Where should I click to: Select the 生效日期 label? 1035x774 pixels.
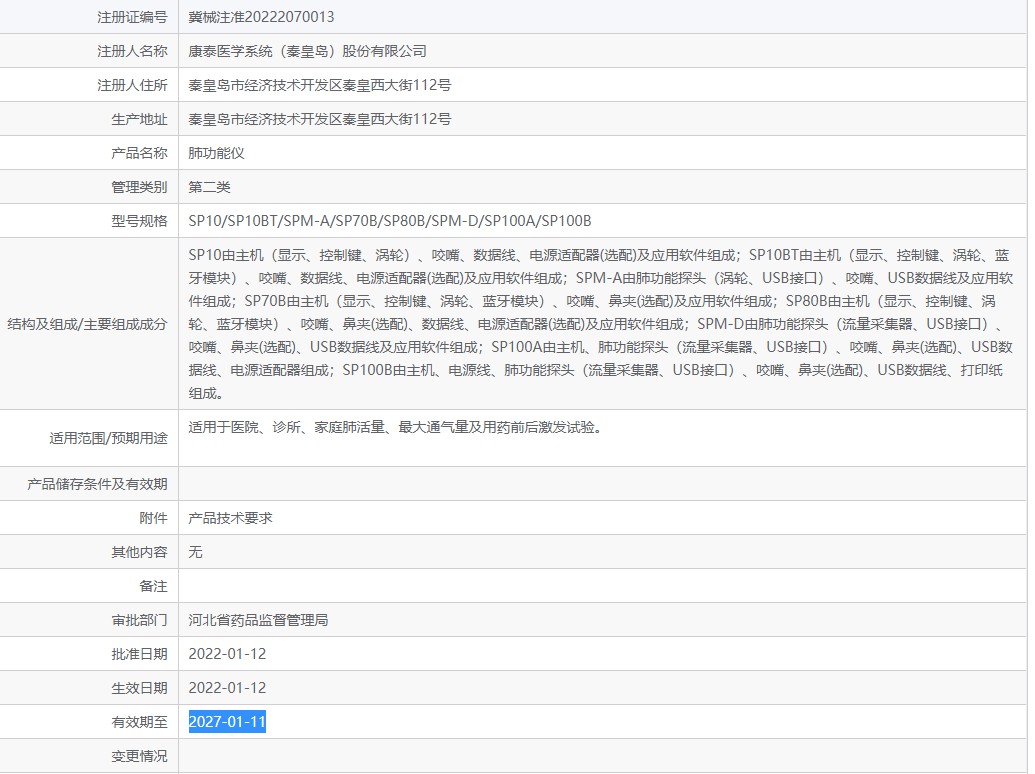click(x=139, y=688)
